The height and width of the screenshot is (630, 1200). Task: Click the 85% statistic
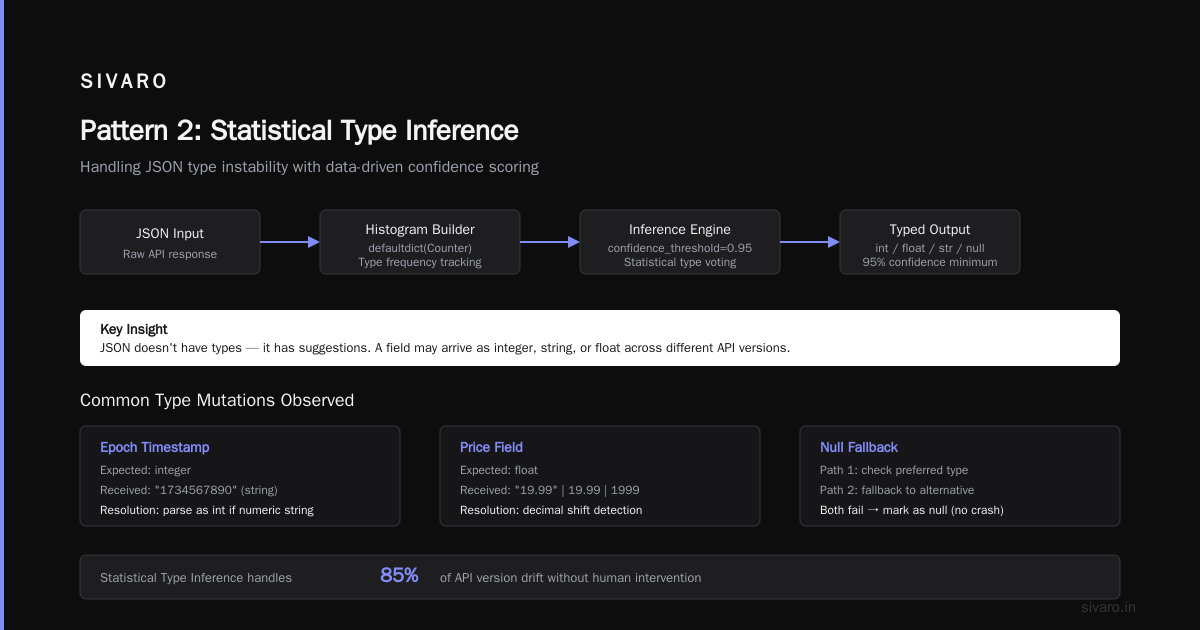(x=399, y=576)
